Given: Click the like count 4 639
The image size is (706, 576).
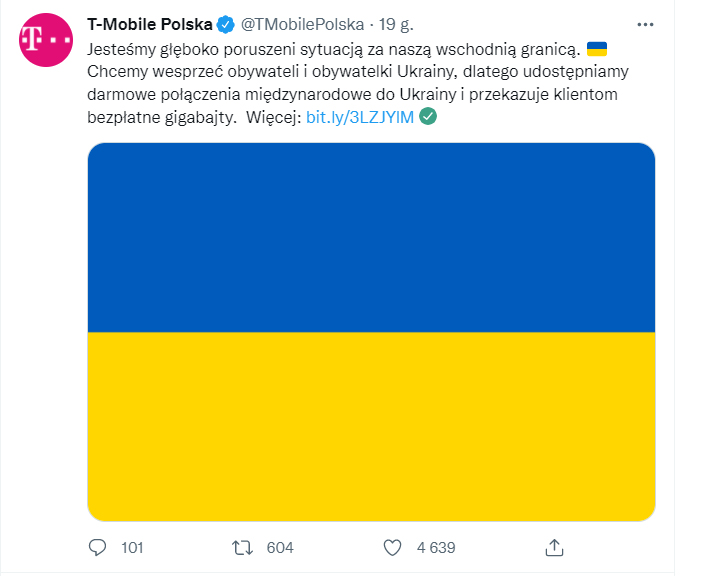Looking at the screenshot, I should (436, 547).
